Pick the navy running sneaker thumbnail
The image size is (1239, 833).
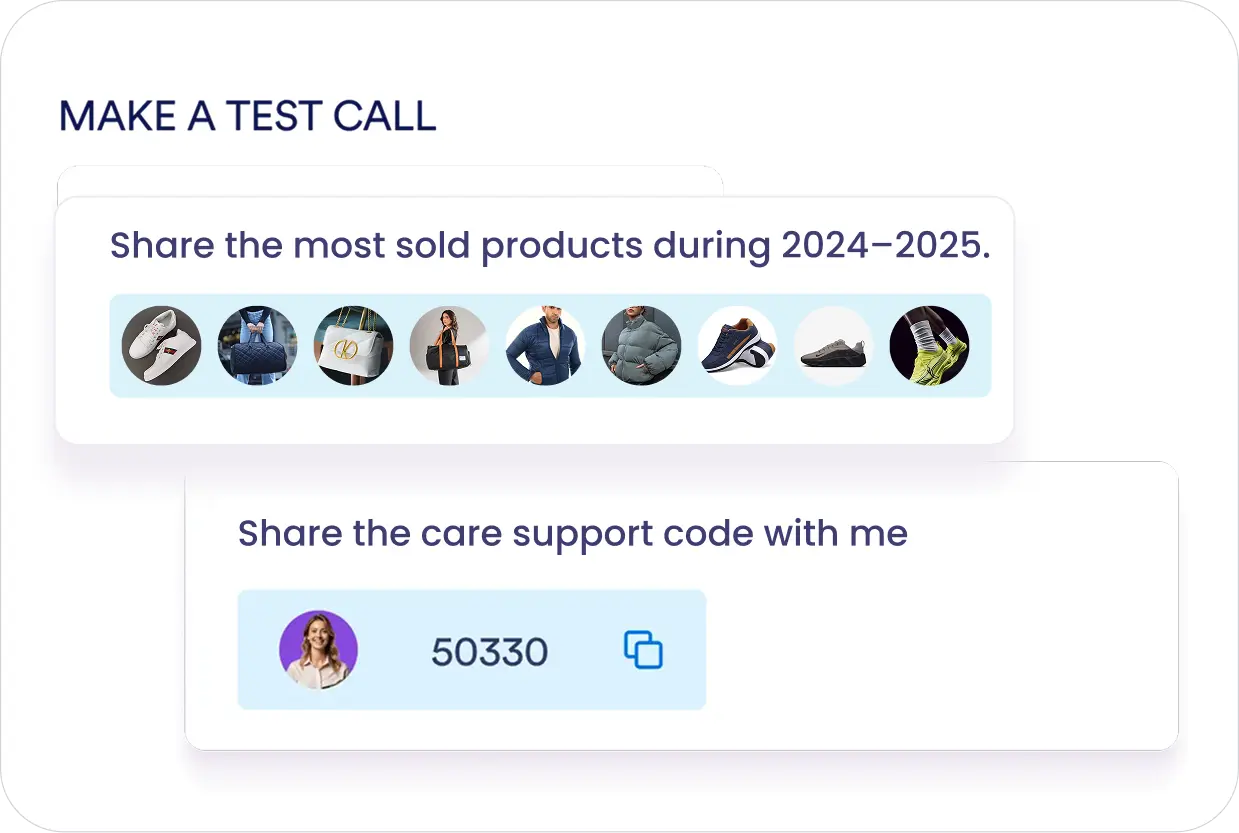(x=737, y=346)
